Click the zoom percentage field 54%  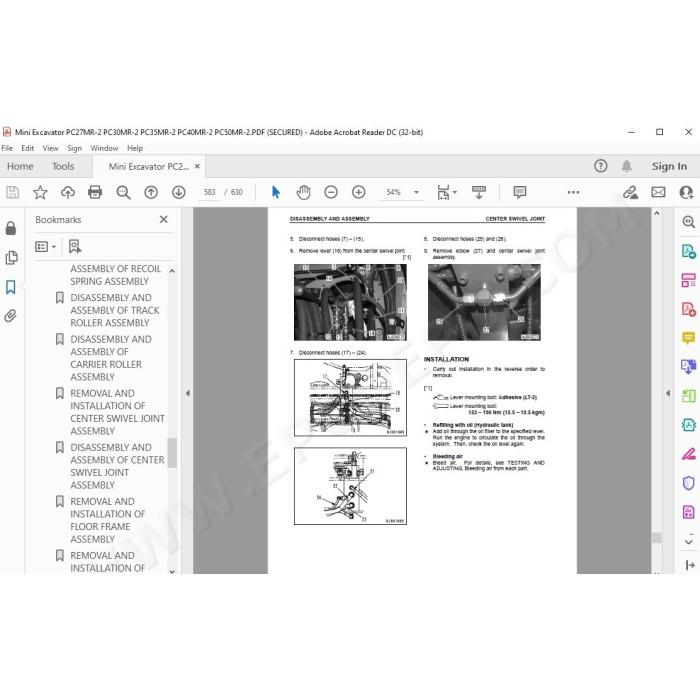(x=393, y=192)
